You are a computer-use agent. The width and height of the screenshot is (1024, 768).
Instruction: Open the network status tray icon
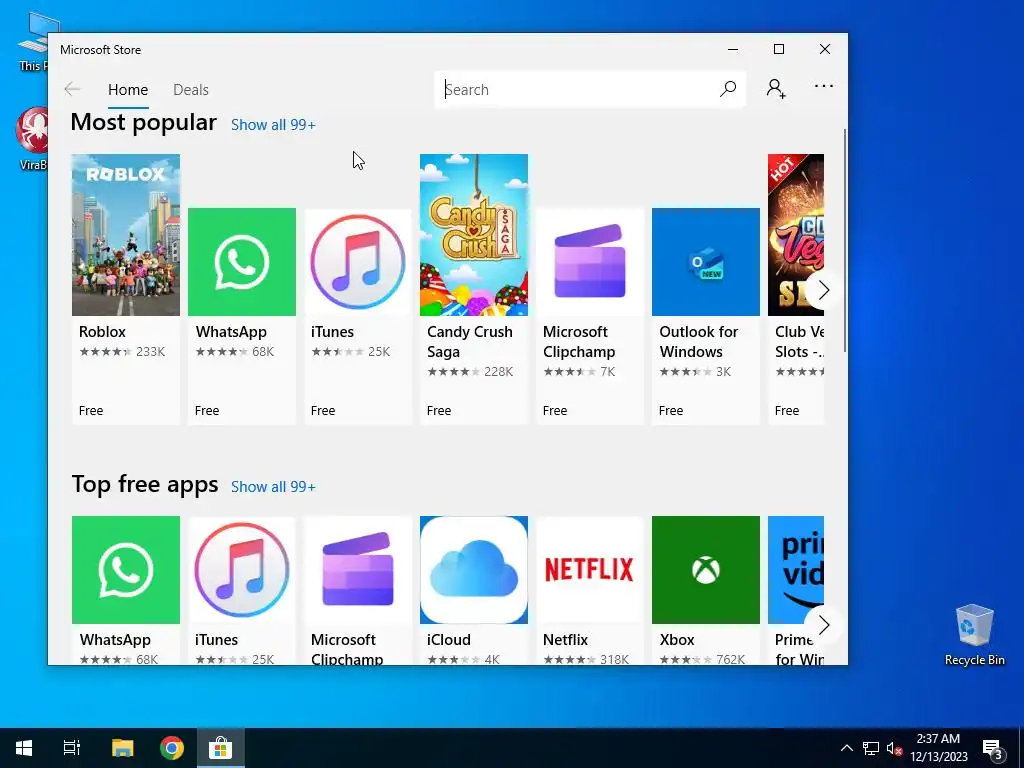(x=871, y=748)
